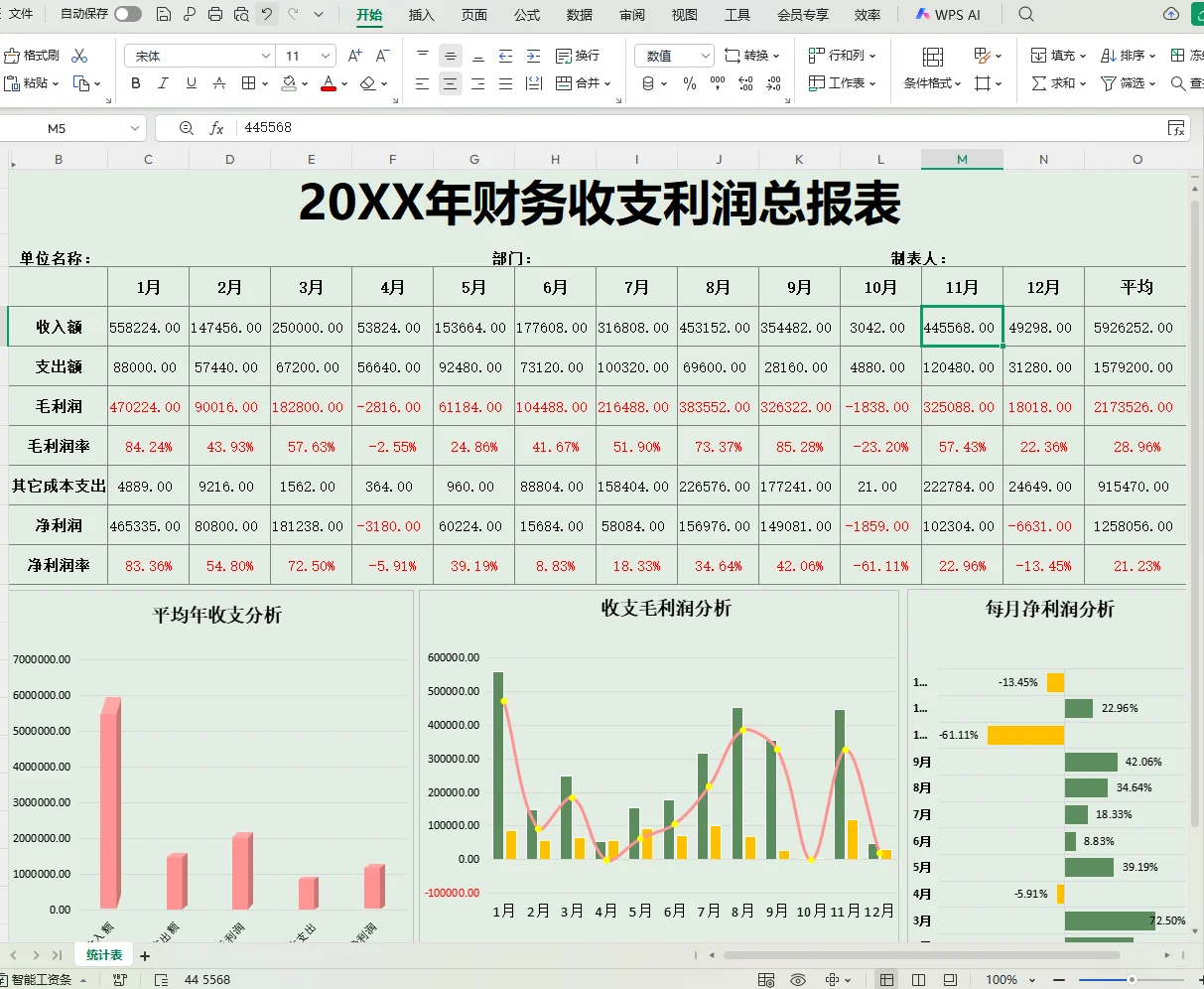Click the eye reading mode icon in status bar

point(798,980)
